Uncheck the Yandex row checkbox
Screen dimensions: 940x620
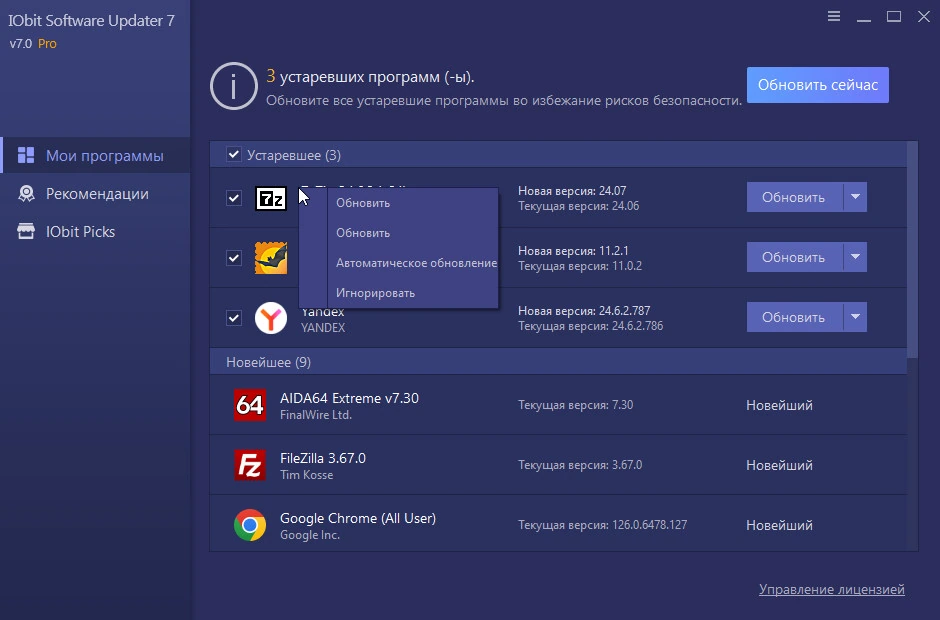click(x=234, y=318)
